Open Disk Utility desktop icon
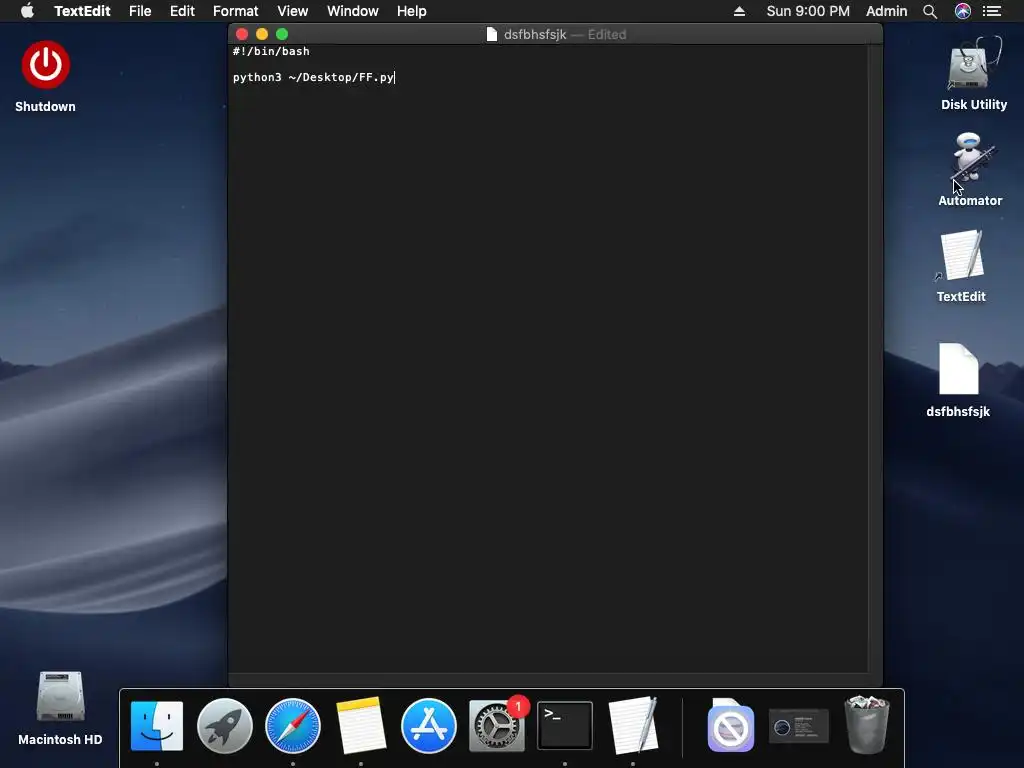Viewport: 1024px width, 768px height. tap(973, 64)
